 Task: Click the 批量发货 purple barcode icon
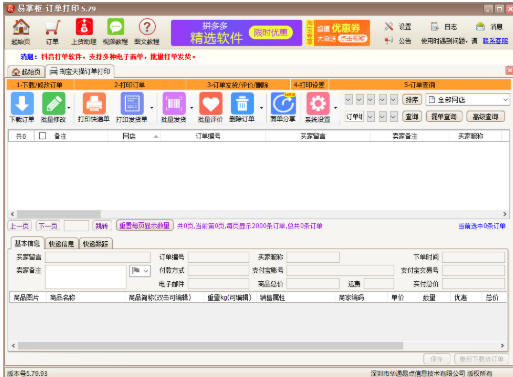174,107
